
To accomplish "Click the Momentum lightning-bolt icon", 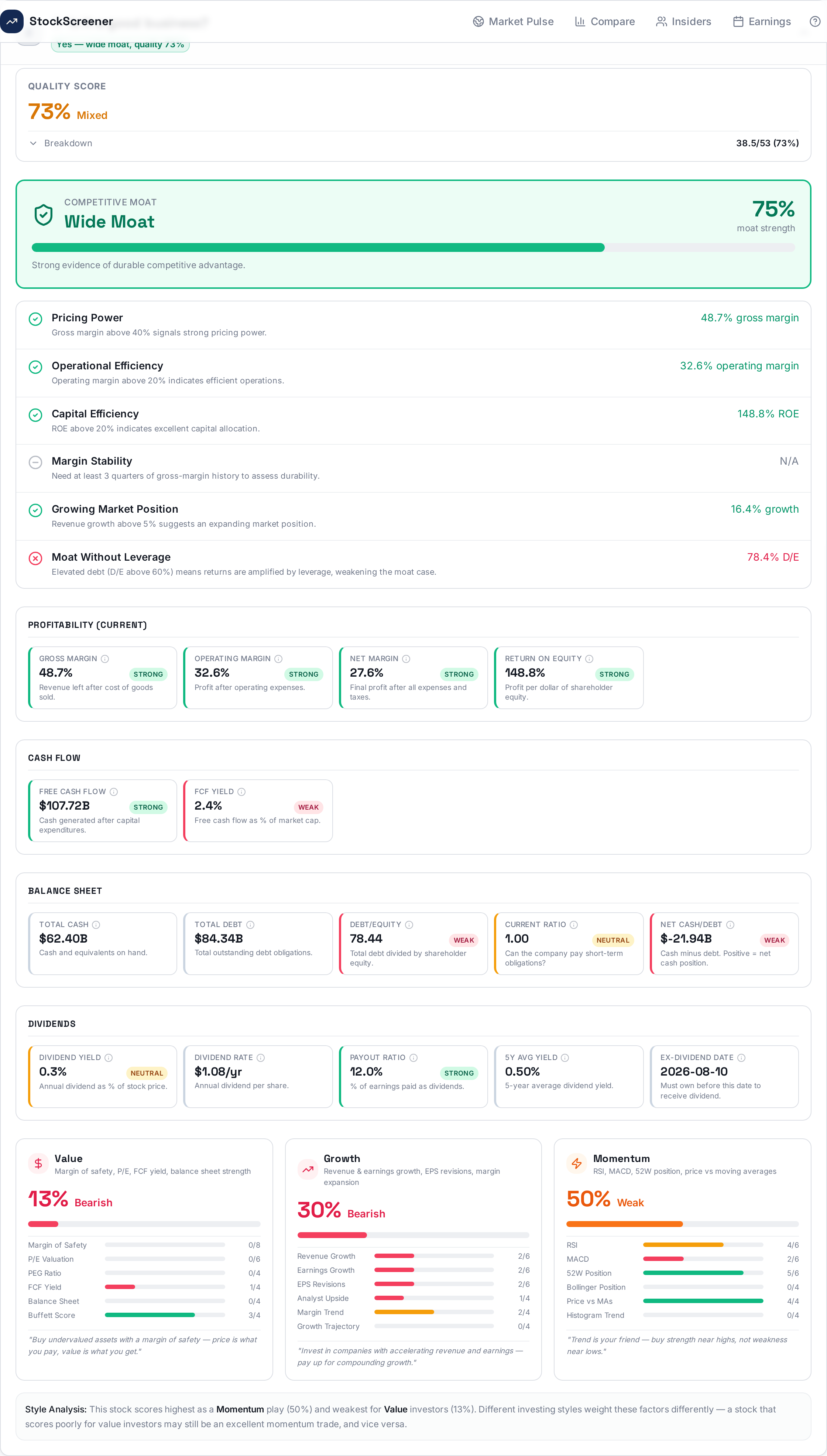I will click(x=577, y=1163).
